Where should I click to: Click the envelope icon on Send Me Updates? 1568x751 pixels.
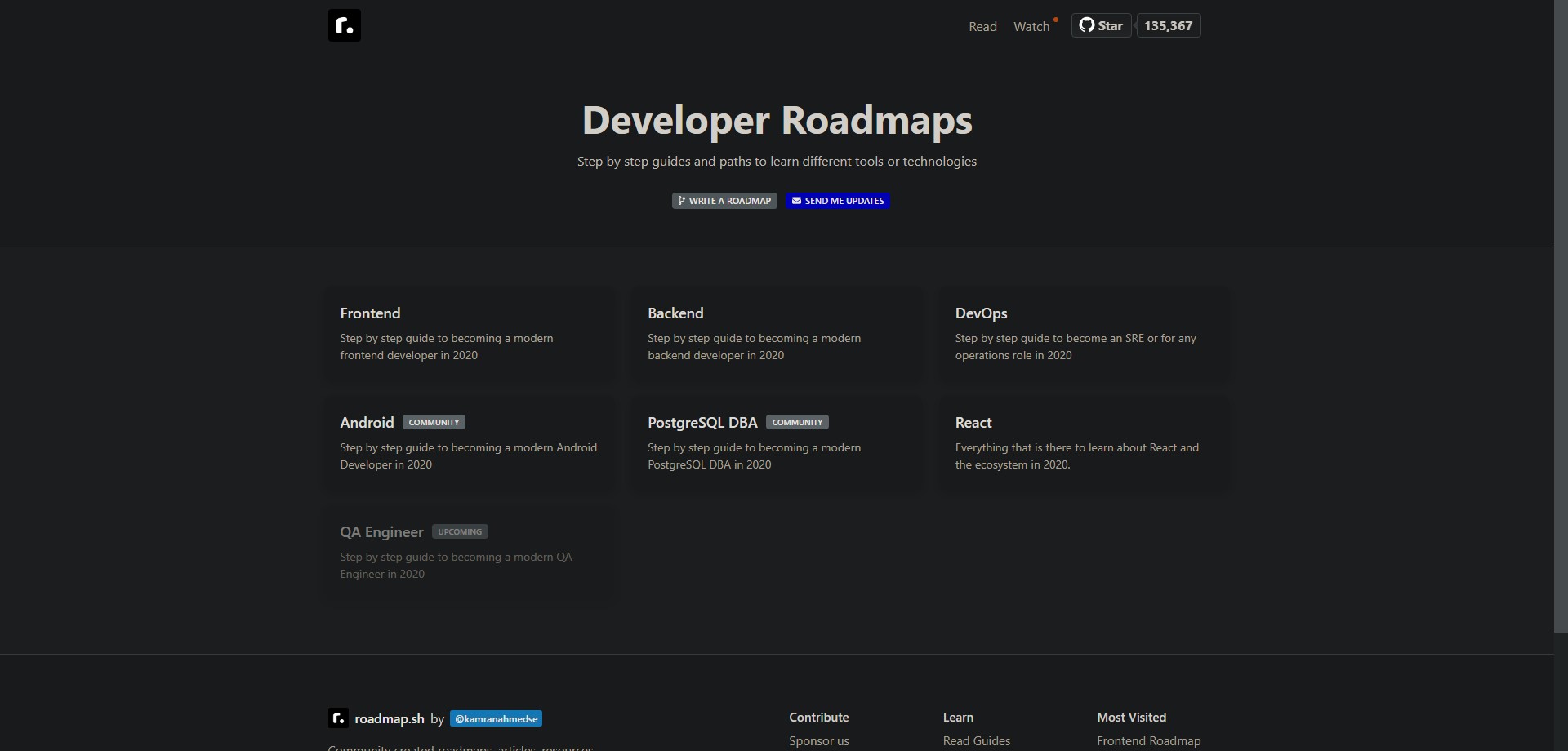click(796, 201)
